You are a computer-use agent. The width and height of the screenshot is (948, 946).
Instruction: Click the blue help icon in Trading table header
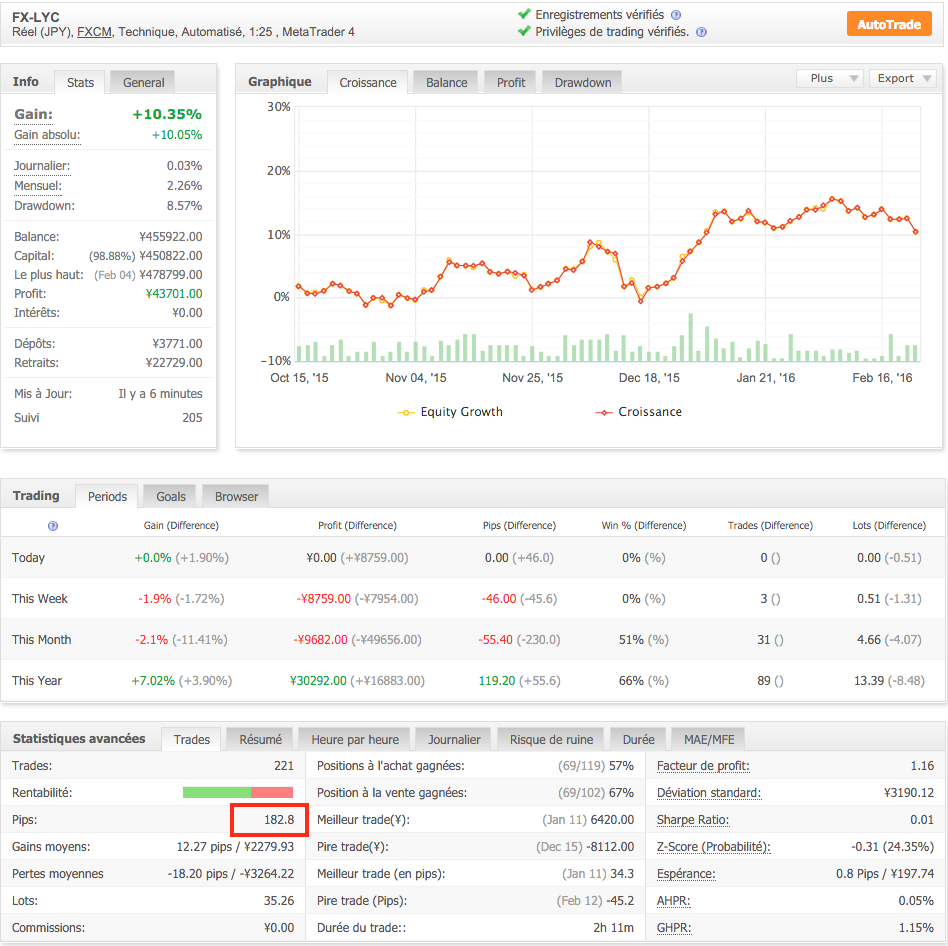(53, 526)
